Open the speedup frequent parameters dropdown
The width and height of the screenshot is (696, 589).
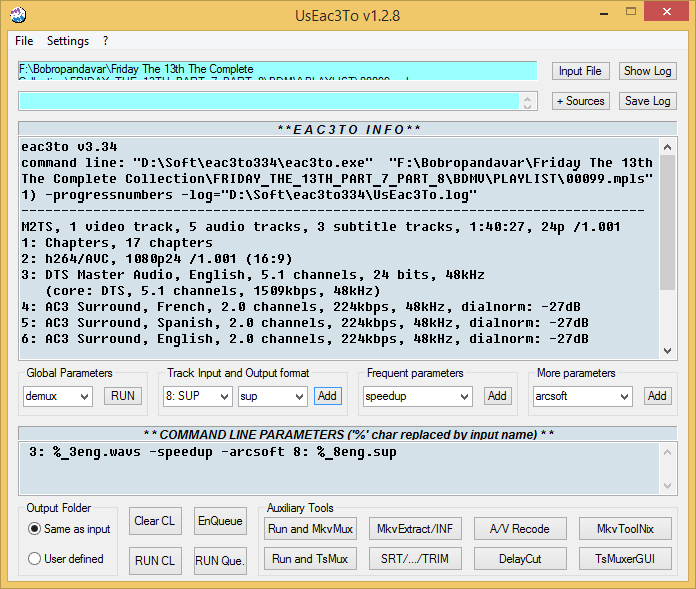(x=417, y=396)
